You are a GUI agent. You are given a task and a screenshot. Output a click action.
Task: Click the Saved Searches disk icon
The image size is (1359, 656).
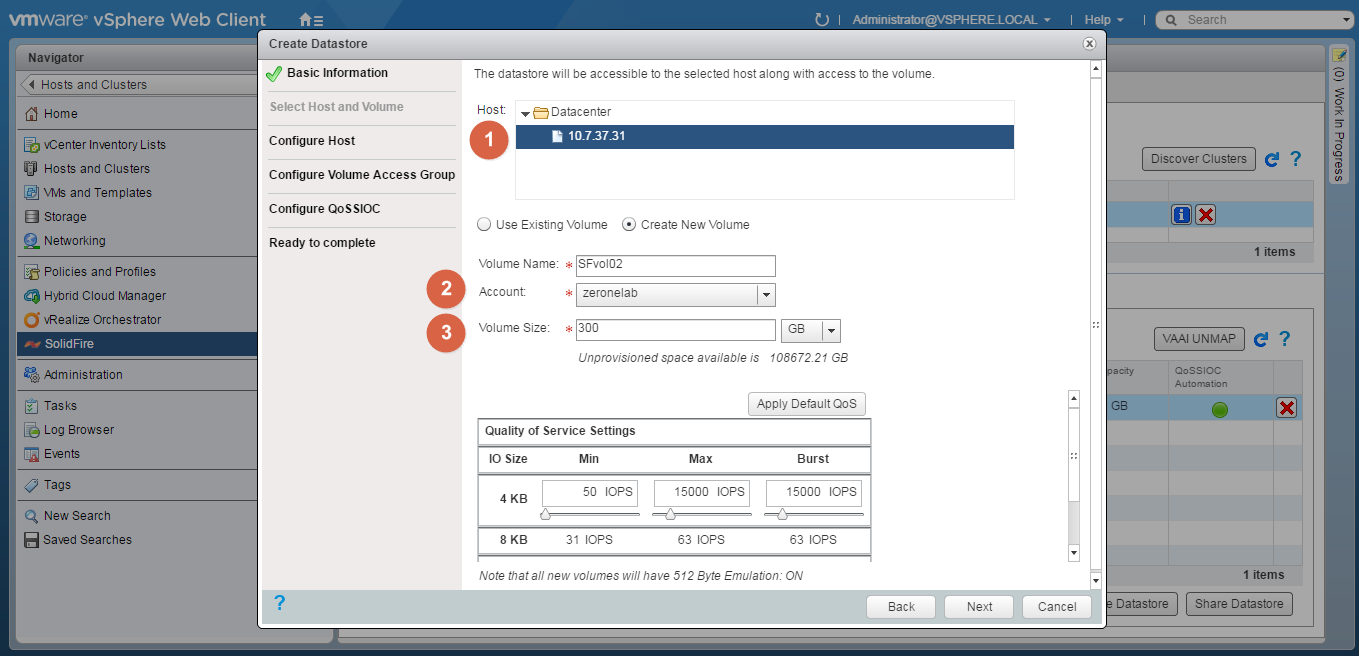click(x=31, y=540)
